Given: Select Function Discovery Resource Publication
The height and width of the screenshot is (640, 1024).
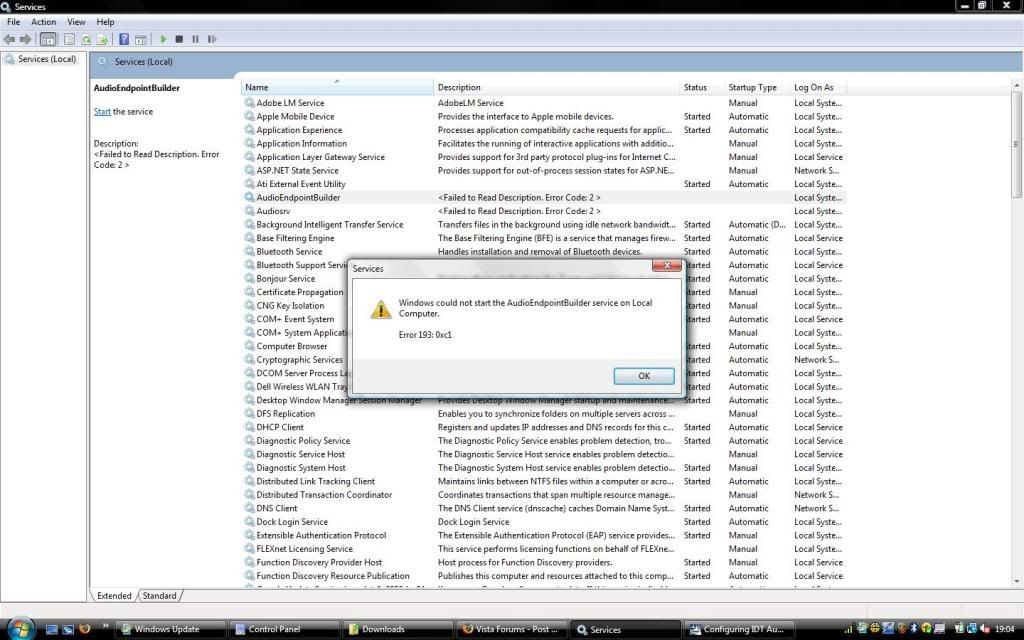Looking at the screenshot, I should [x=333, y=576].
